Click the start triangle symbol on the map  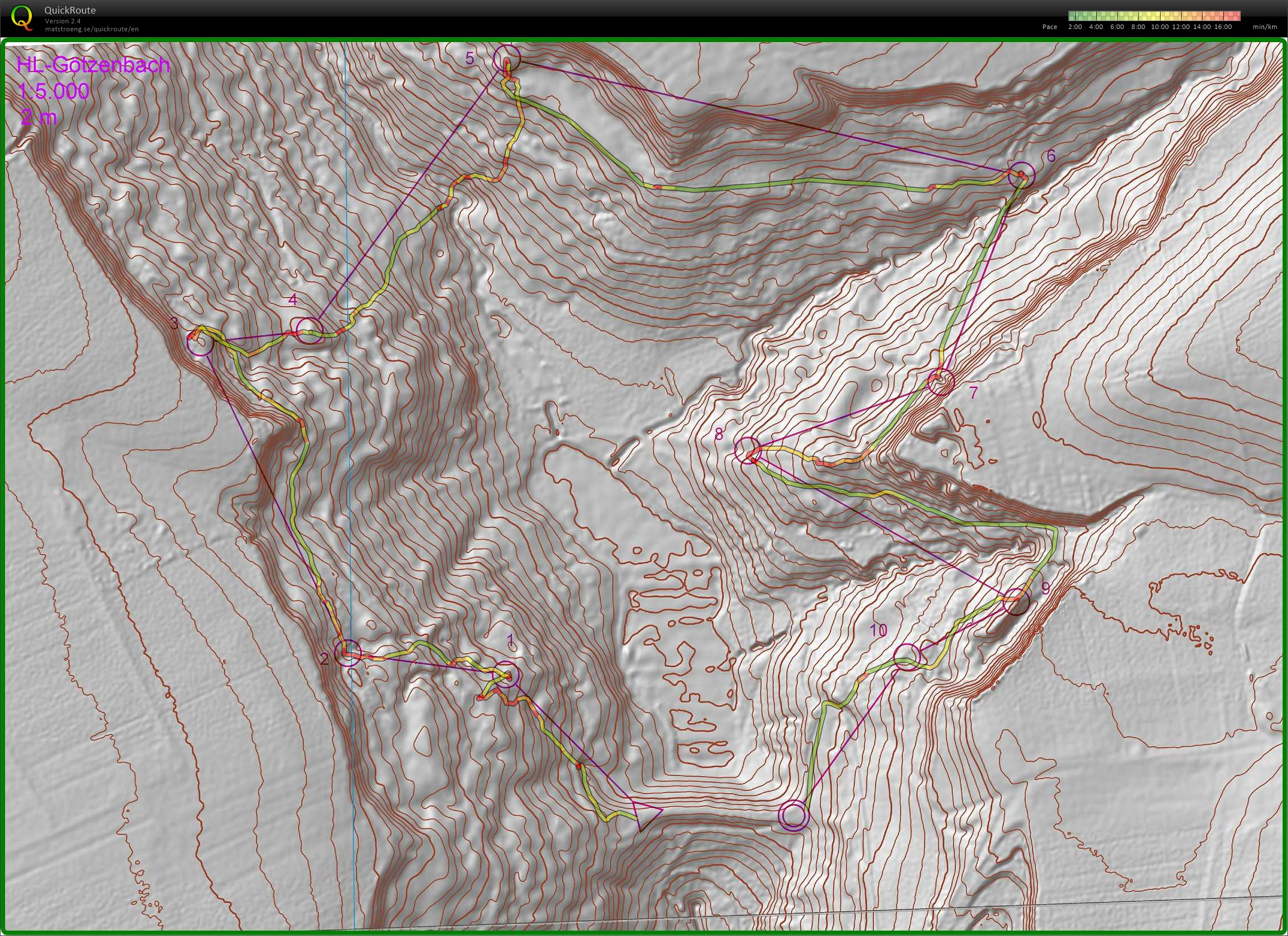(x=646, y=815)
